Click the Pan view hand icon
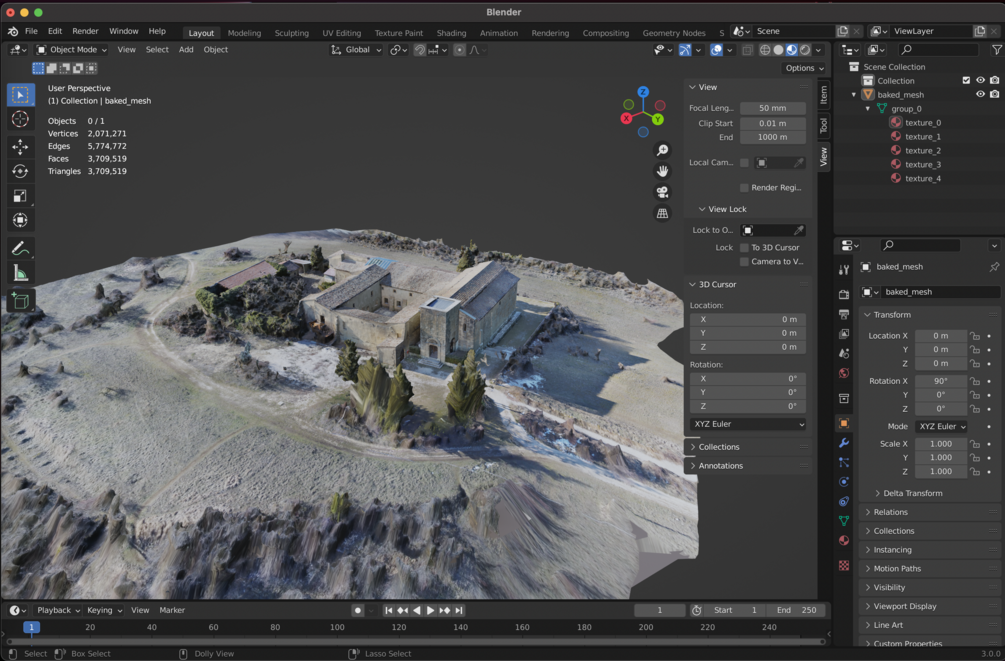1005x661 pixels. 662,171
